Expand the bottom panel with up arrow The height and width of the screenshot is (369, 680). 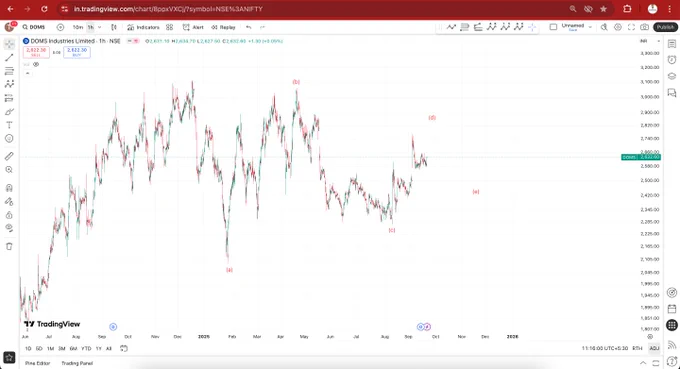tap(643, 363)
